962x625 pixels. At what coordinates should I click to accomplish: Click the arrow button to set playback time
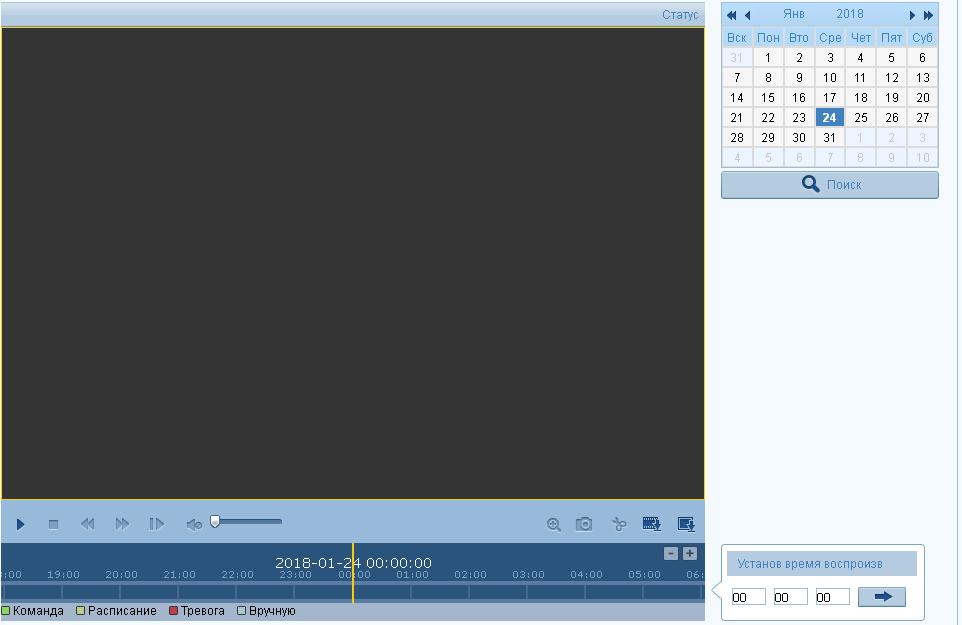pyautogui.click(x=882, y=597)
